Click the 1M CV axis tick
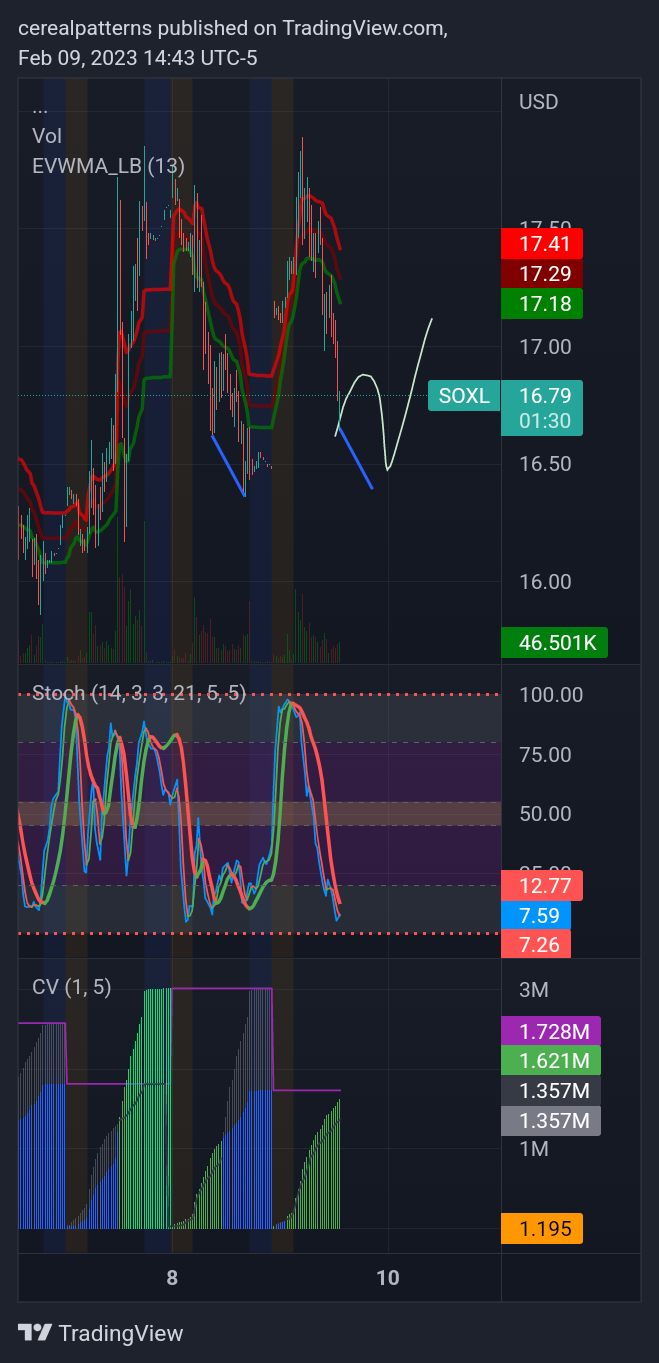Image resolution: width=659 pixels, height=1363 pixels. coord(534,1149)
